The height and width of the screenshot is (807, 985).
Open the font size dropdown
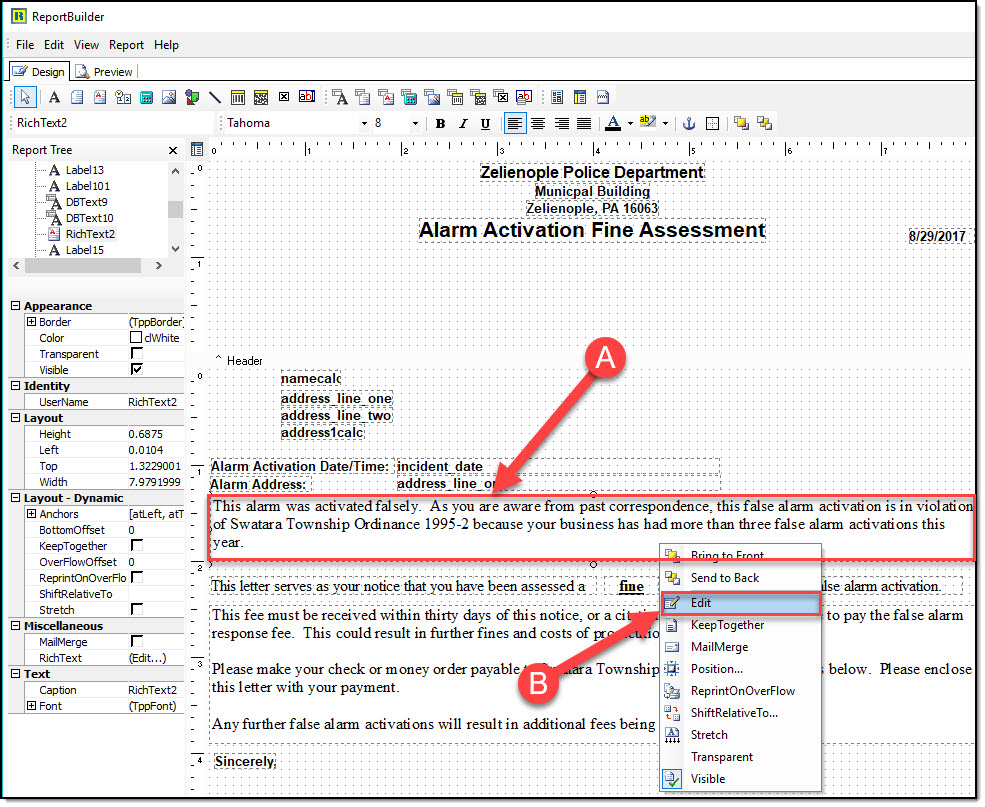(416, 124)
